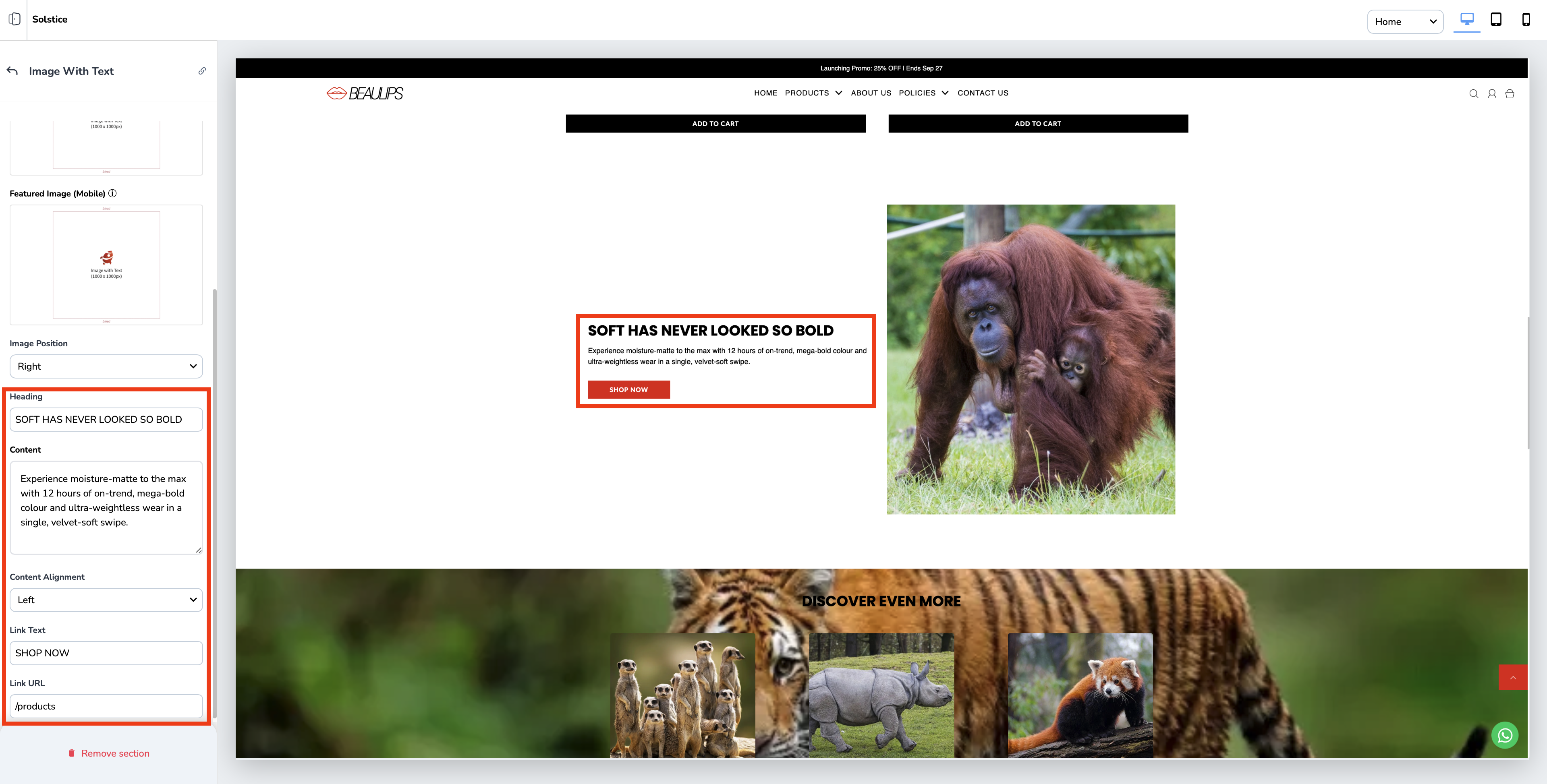Image resolution: width=1547 pixels, height=784 pixels.
Task: Click the account user icon
Action: point(1491,94)
